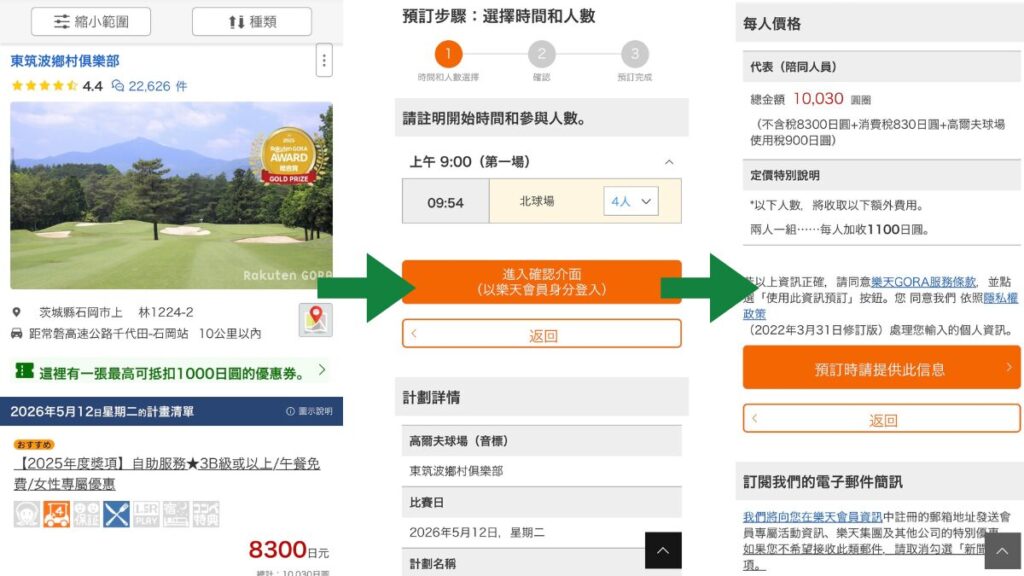The height and width of the screenshot is (576, 1024).
Task: Open the 種類 sort option
Action: click(251, 21)
